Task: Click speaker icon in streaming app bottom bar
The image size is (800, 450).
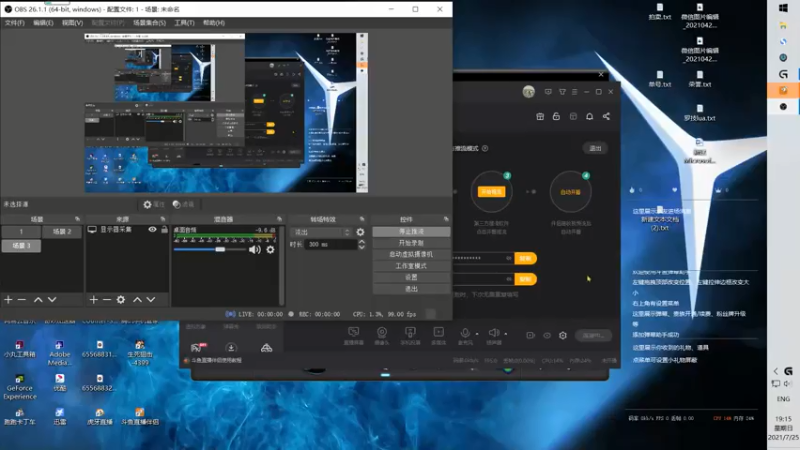Action: pos(493,333)
